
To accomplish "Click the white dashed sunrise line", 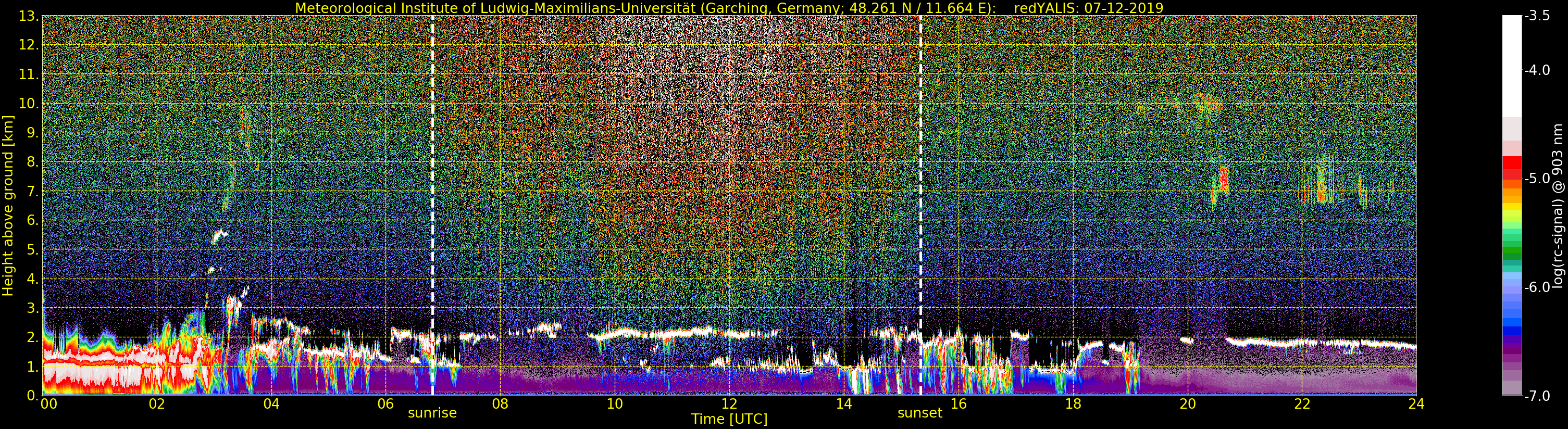I will [433, 205].
